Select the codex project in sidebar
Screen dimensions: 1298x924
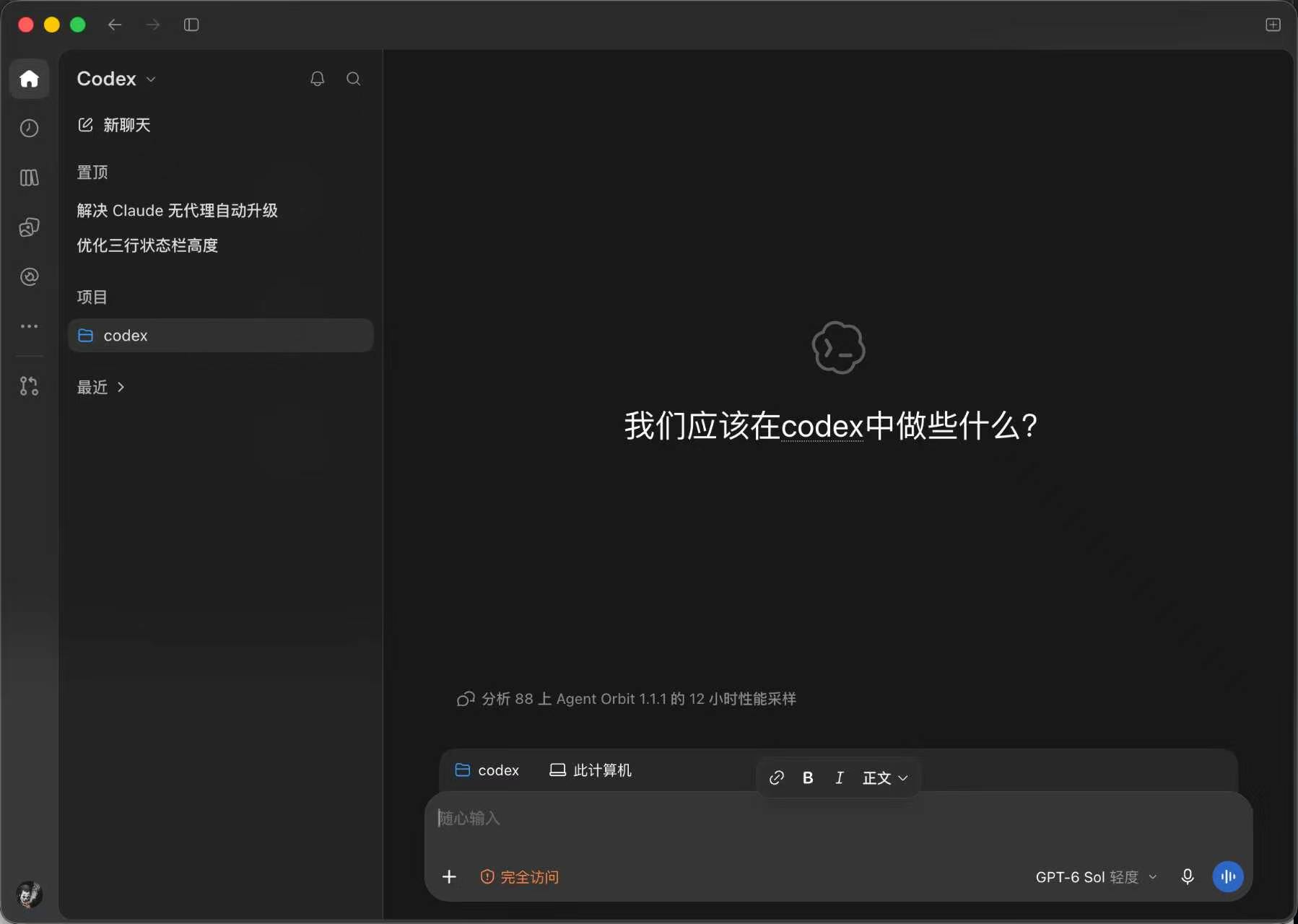click(x=220, y=336)
